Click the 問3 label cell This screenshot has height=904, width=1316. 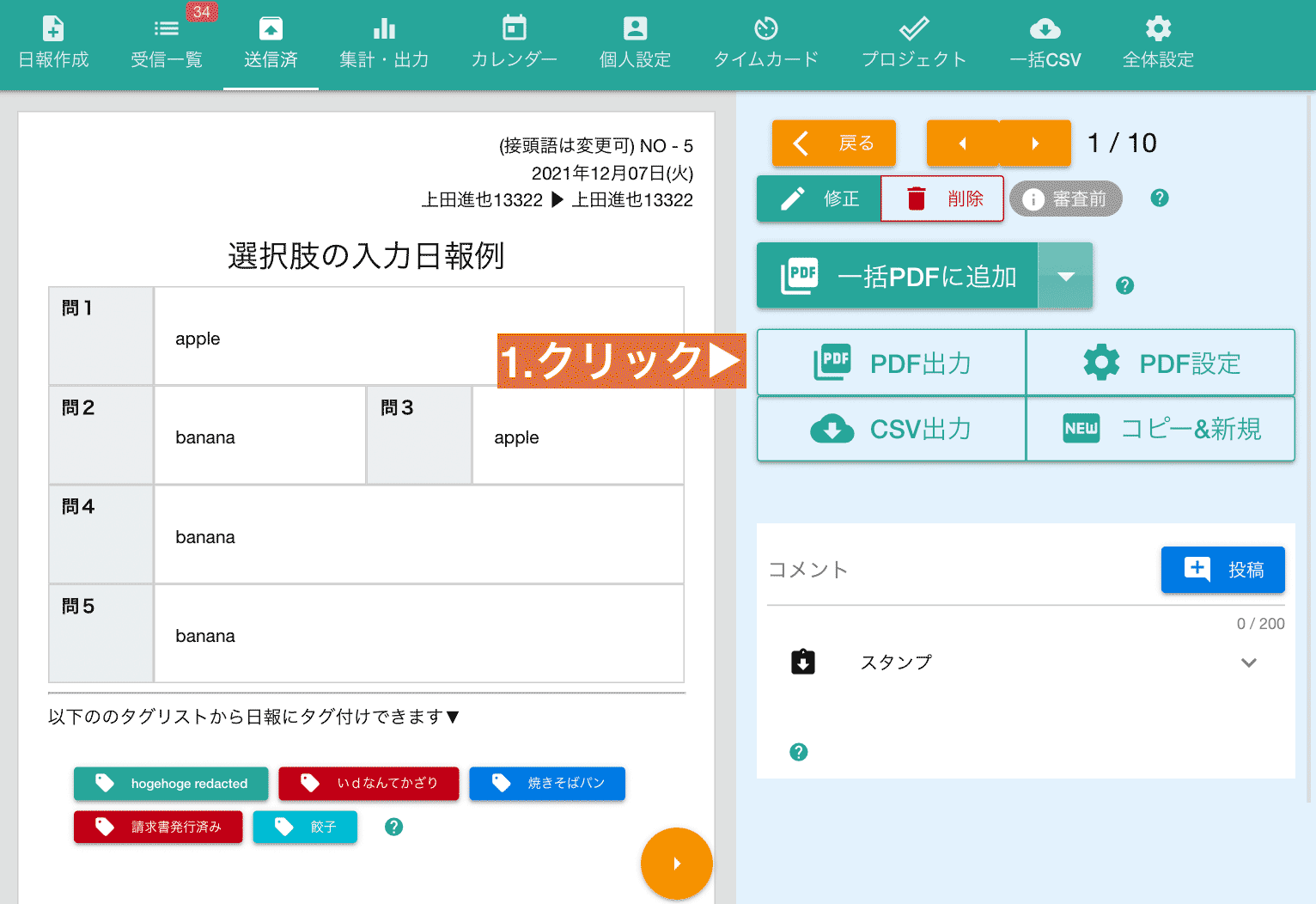[x=419, y=435]
